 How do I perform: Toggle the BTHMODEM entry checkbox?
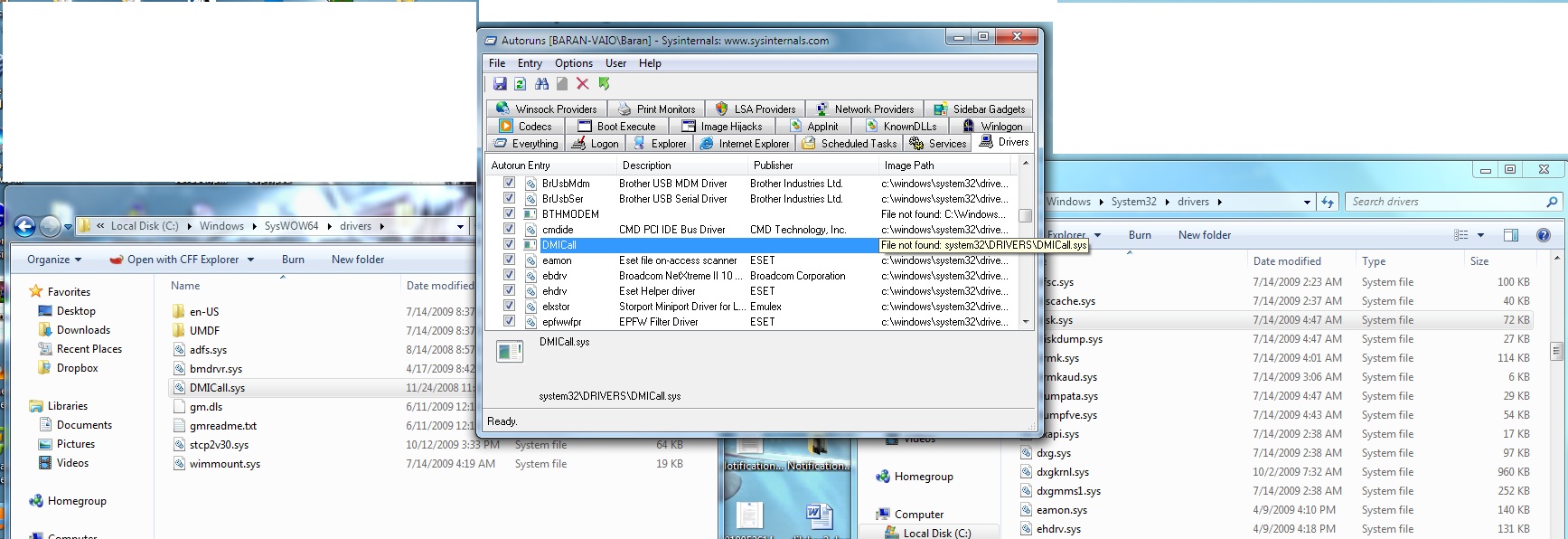tap(509, 214)
